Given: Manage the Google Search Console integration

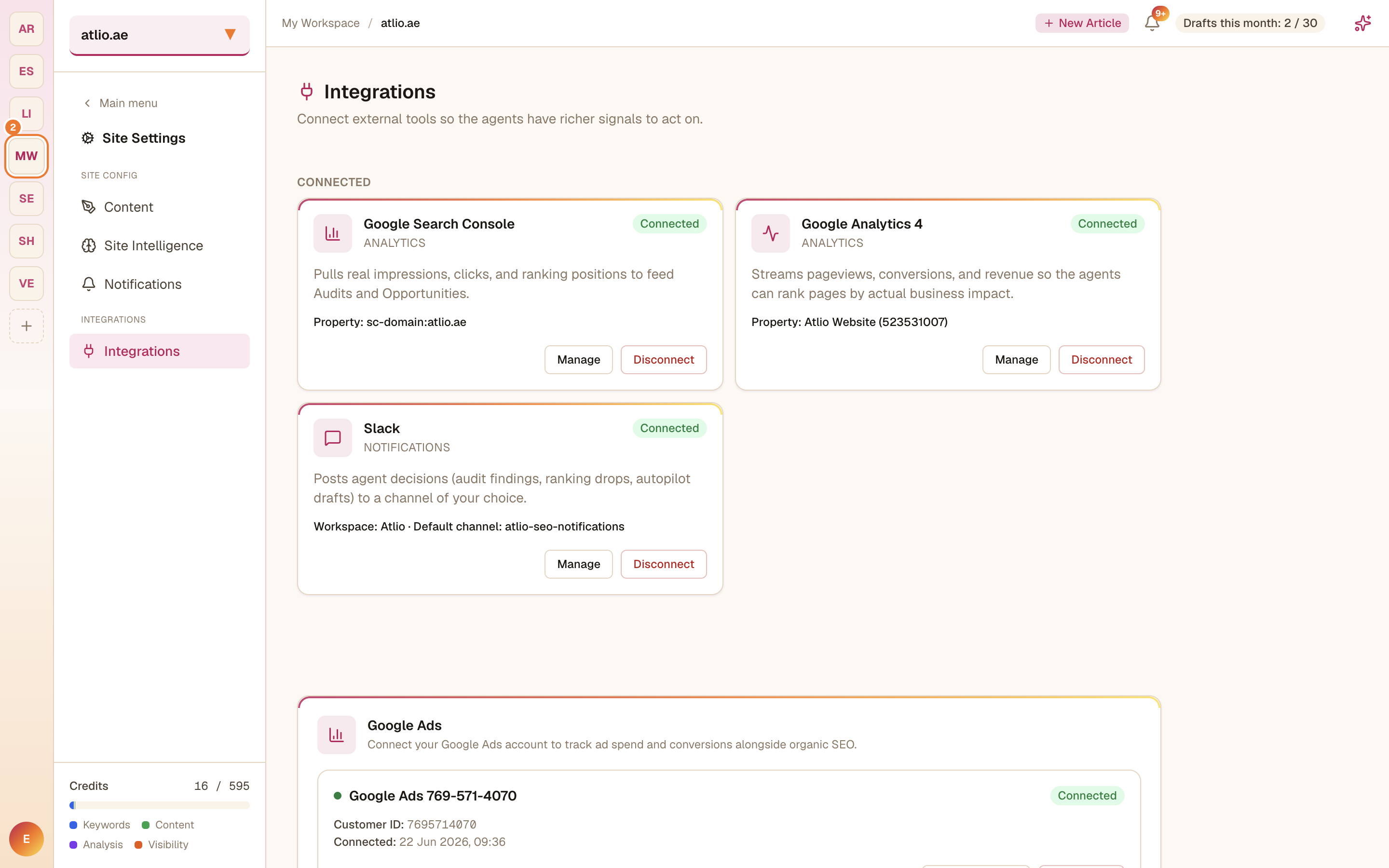Looking at the screenshot, I should click(579, 359).
